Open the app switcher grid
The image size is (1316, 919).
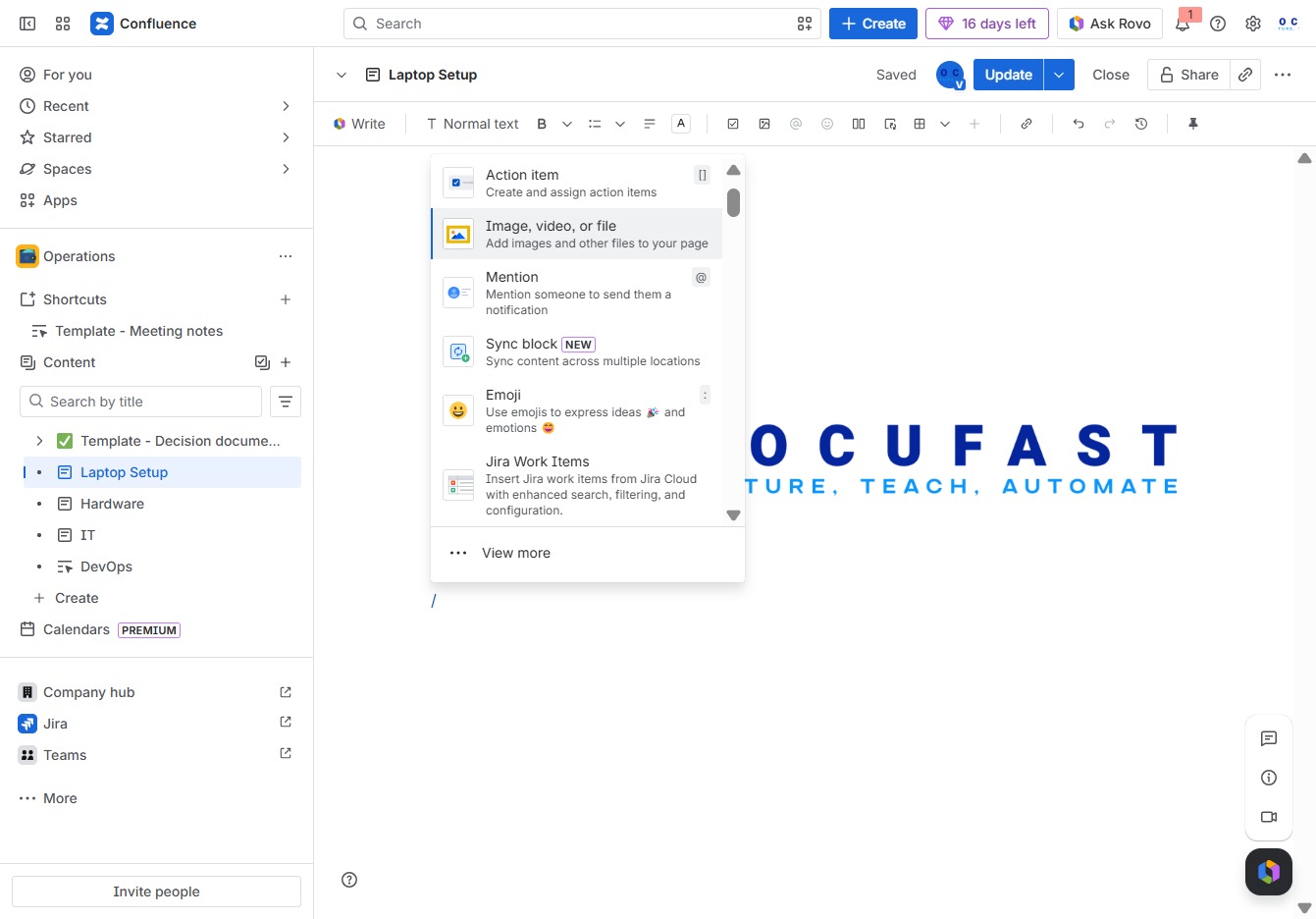click(63, 24)
